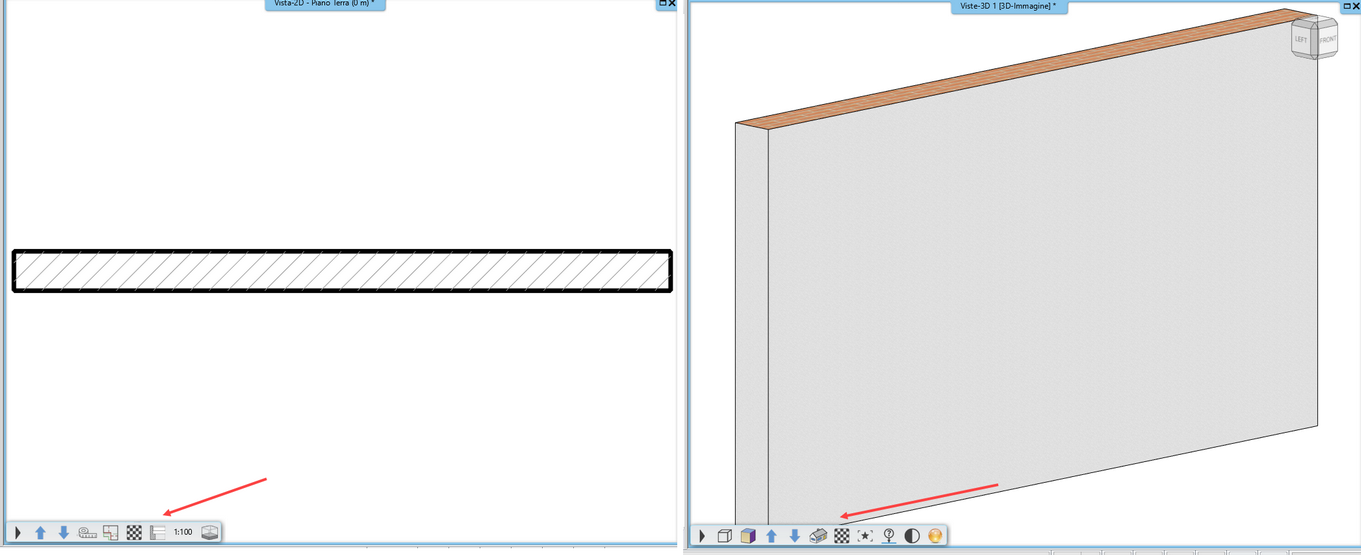1361x555 pixels.
Task: Toggle half-circle contrast shading icon
Action: [x=912, y=536]
